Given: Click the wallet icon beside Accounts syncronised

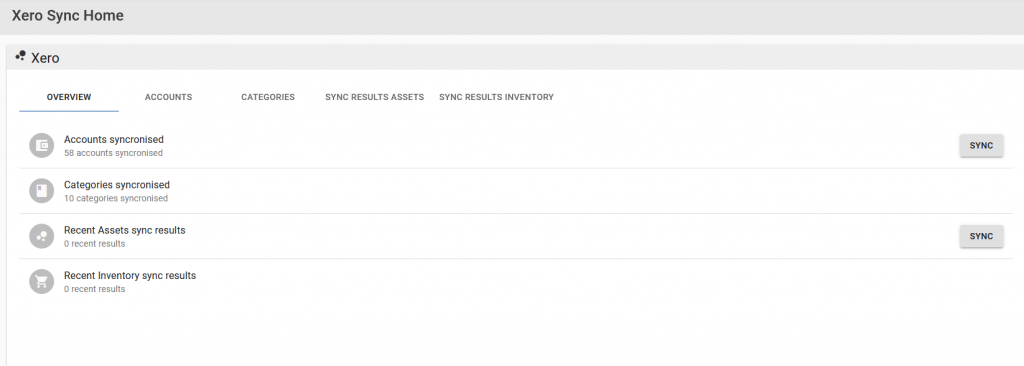Looking at the screenshot, I should coord(41,146).
